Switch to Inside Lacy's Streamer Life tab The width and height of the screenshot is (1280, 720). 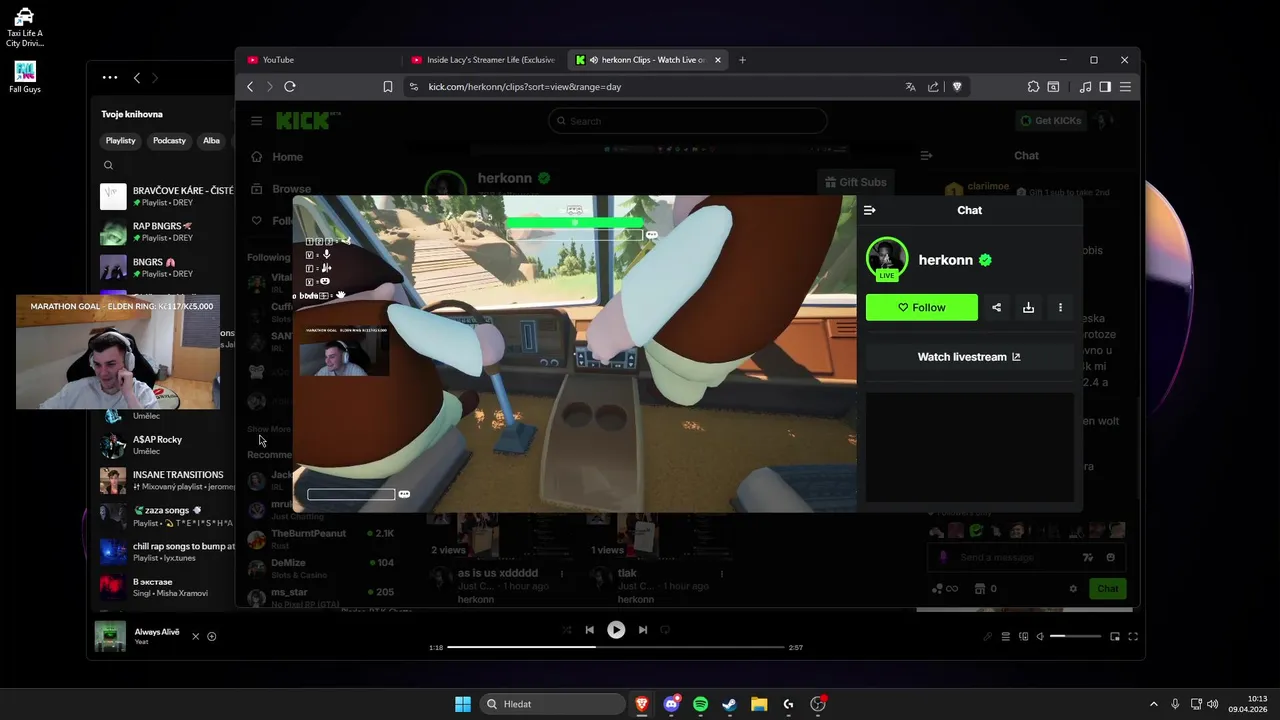click(x=485, y=60)
